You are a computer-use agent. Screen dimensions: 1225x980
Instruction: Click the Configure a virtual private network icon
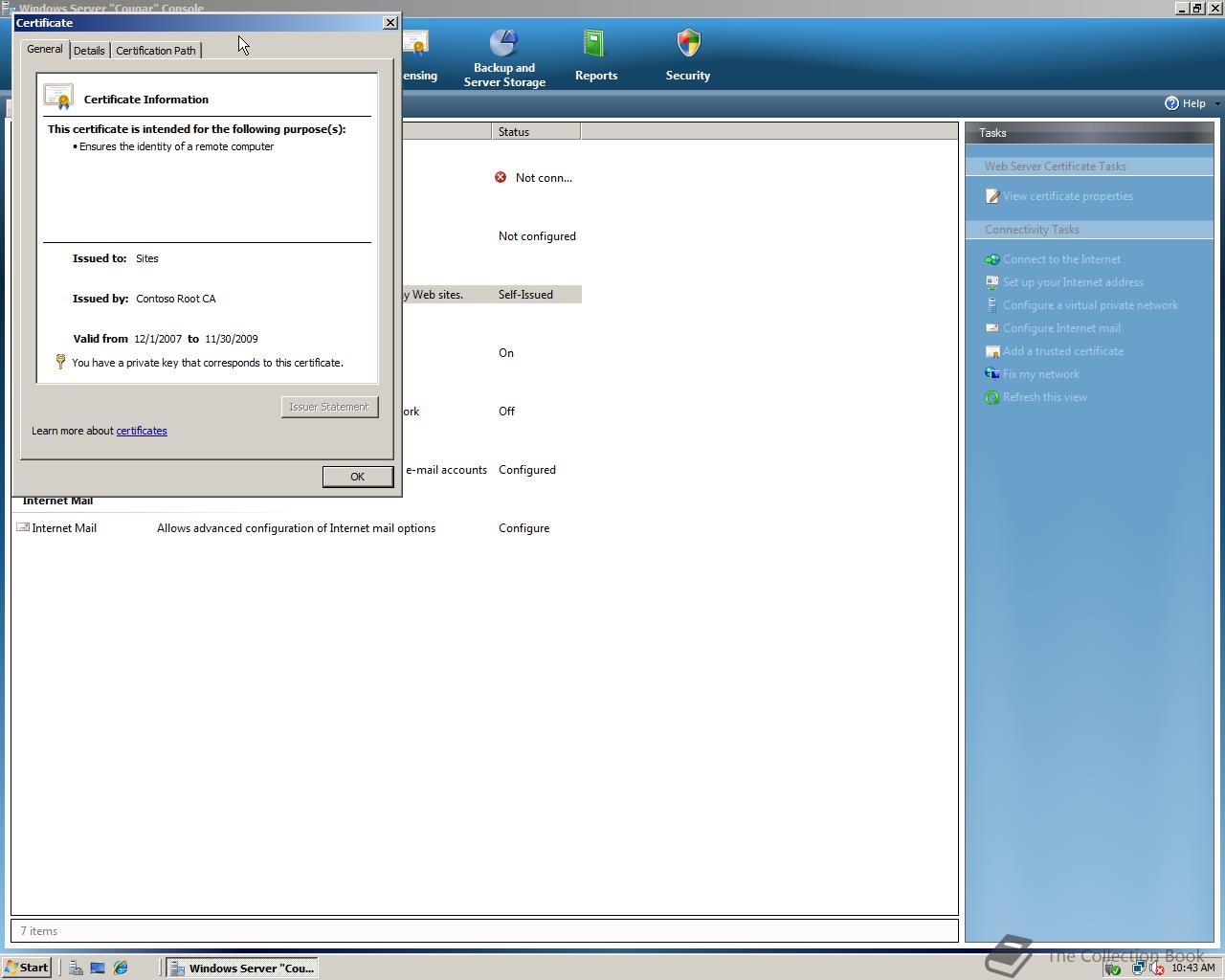tap(992, 305)
